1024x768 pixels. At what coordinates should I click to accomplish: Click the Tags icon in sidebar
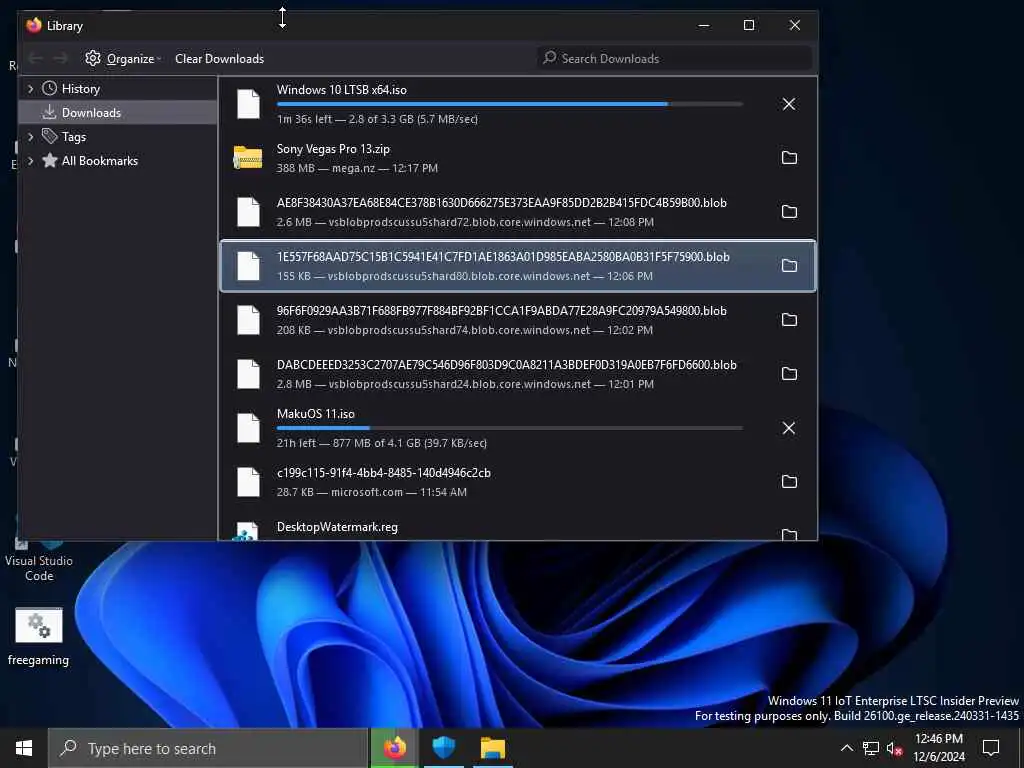50,136
